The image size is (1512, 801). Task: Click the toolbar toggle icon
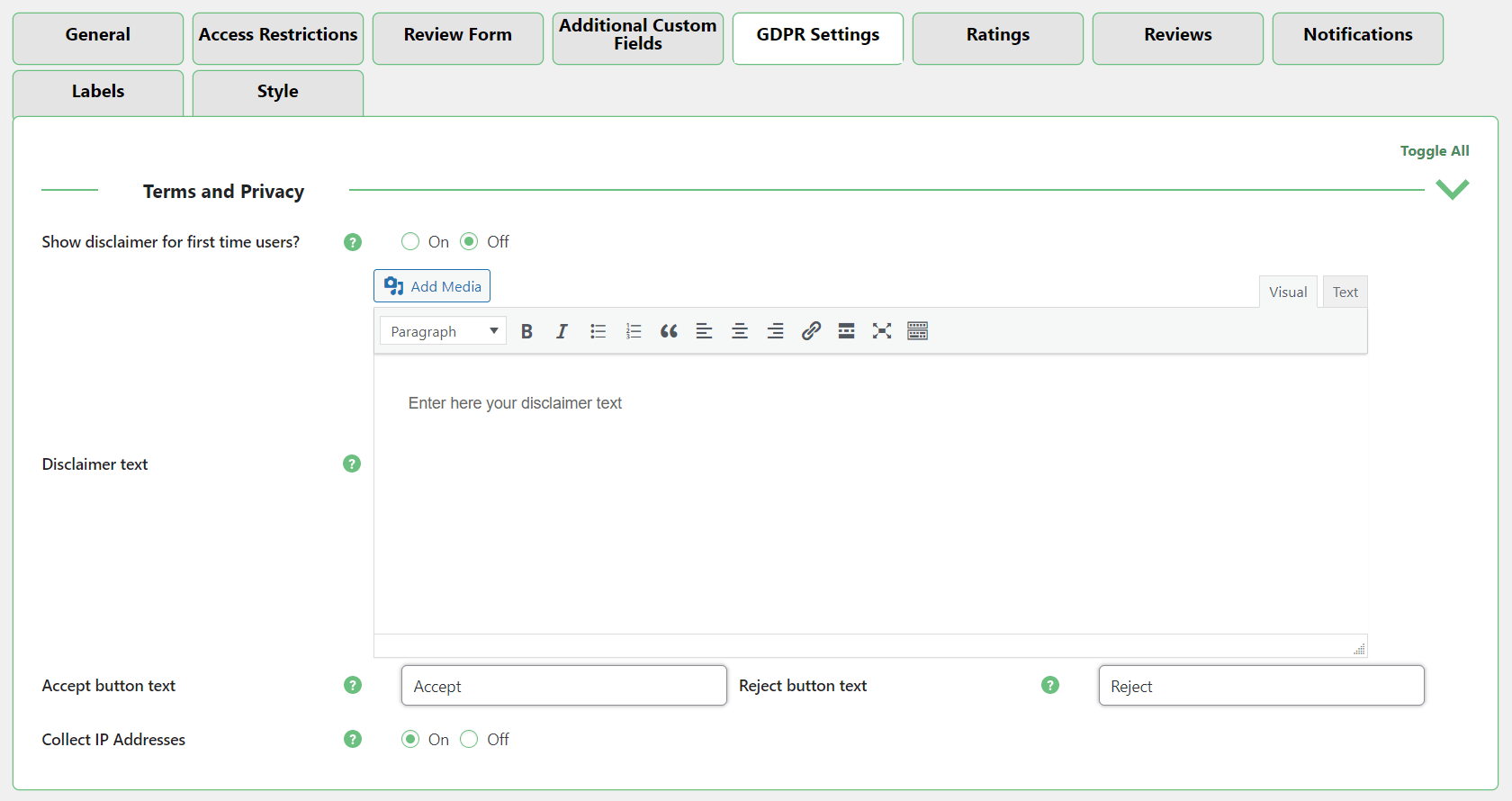pos(917,331)
